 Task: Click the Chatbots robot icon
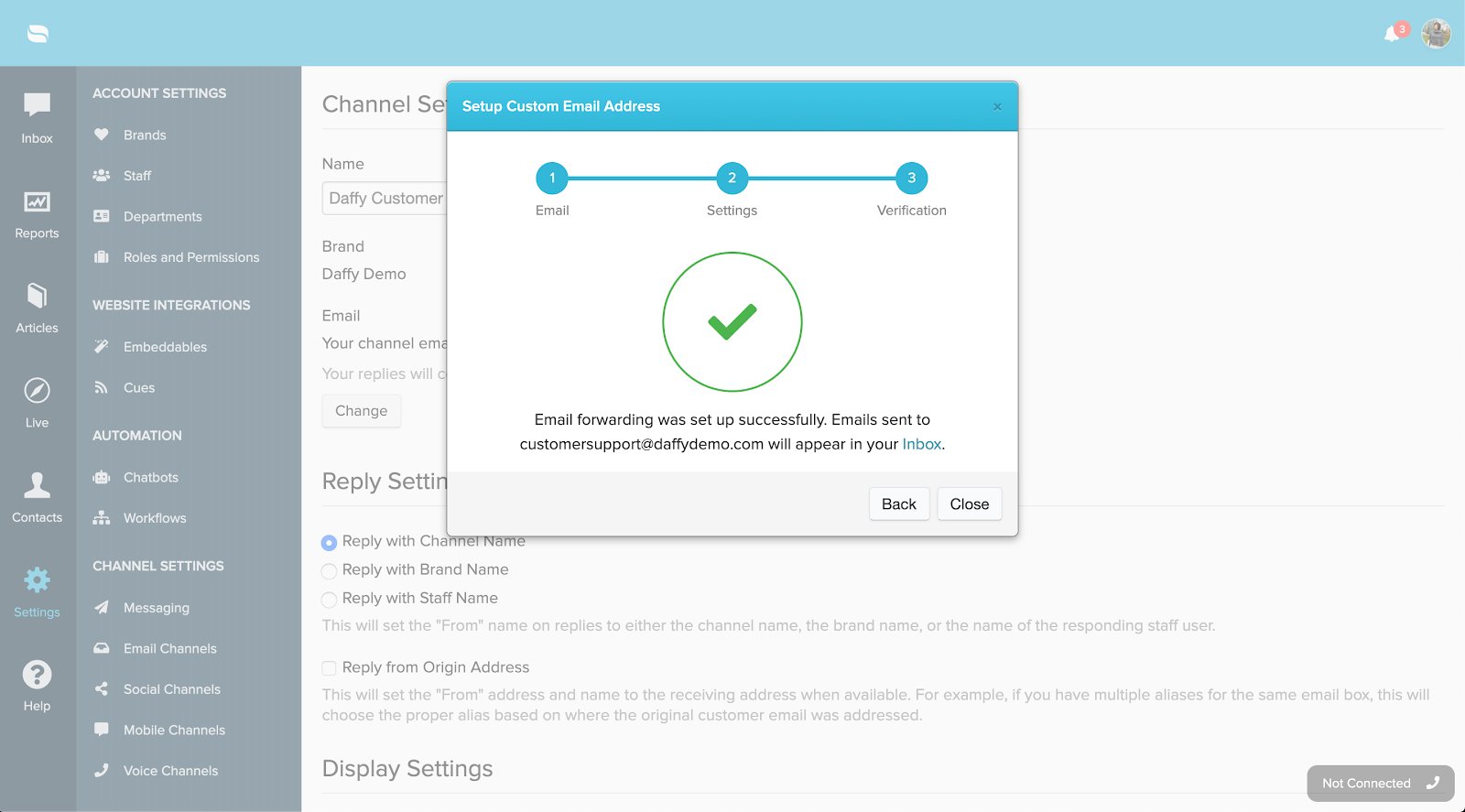coord(102,477)
